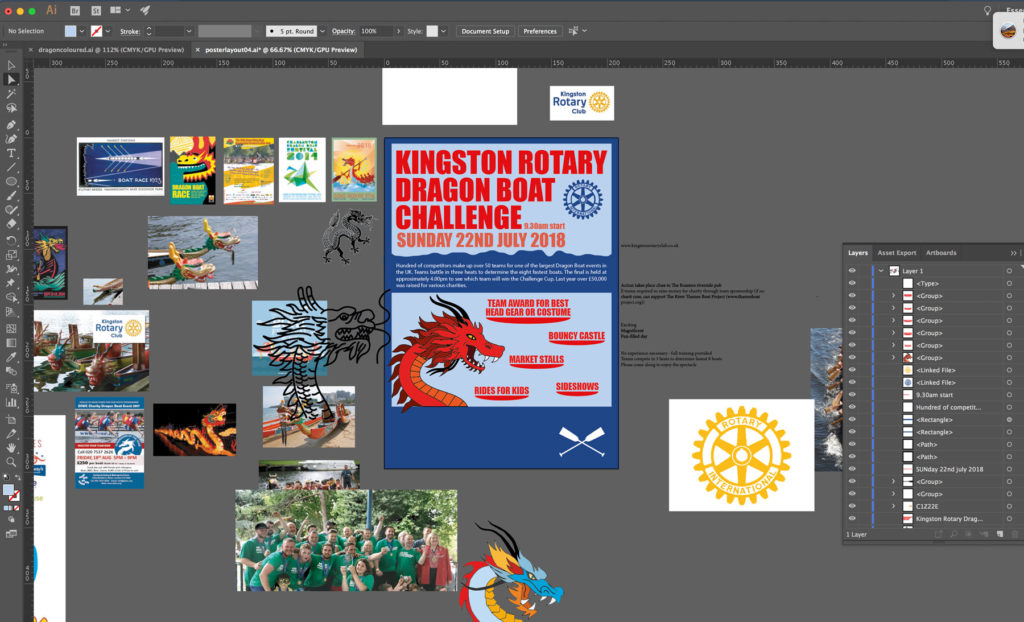
Task: Select the Lasso tool
Action: pyautogui.click(x=11, y=108)
